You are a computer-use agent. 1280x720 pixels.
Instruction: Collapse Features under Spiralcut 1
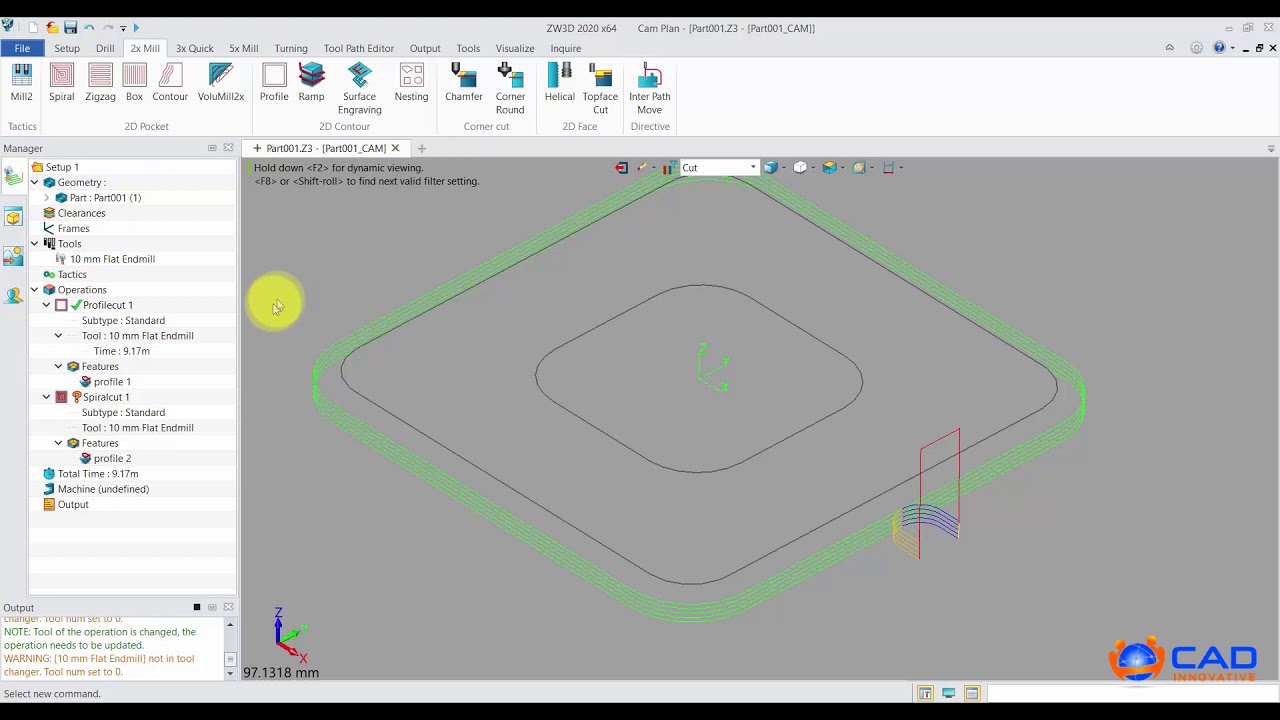[58, 443]
